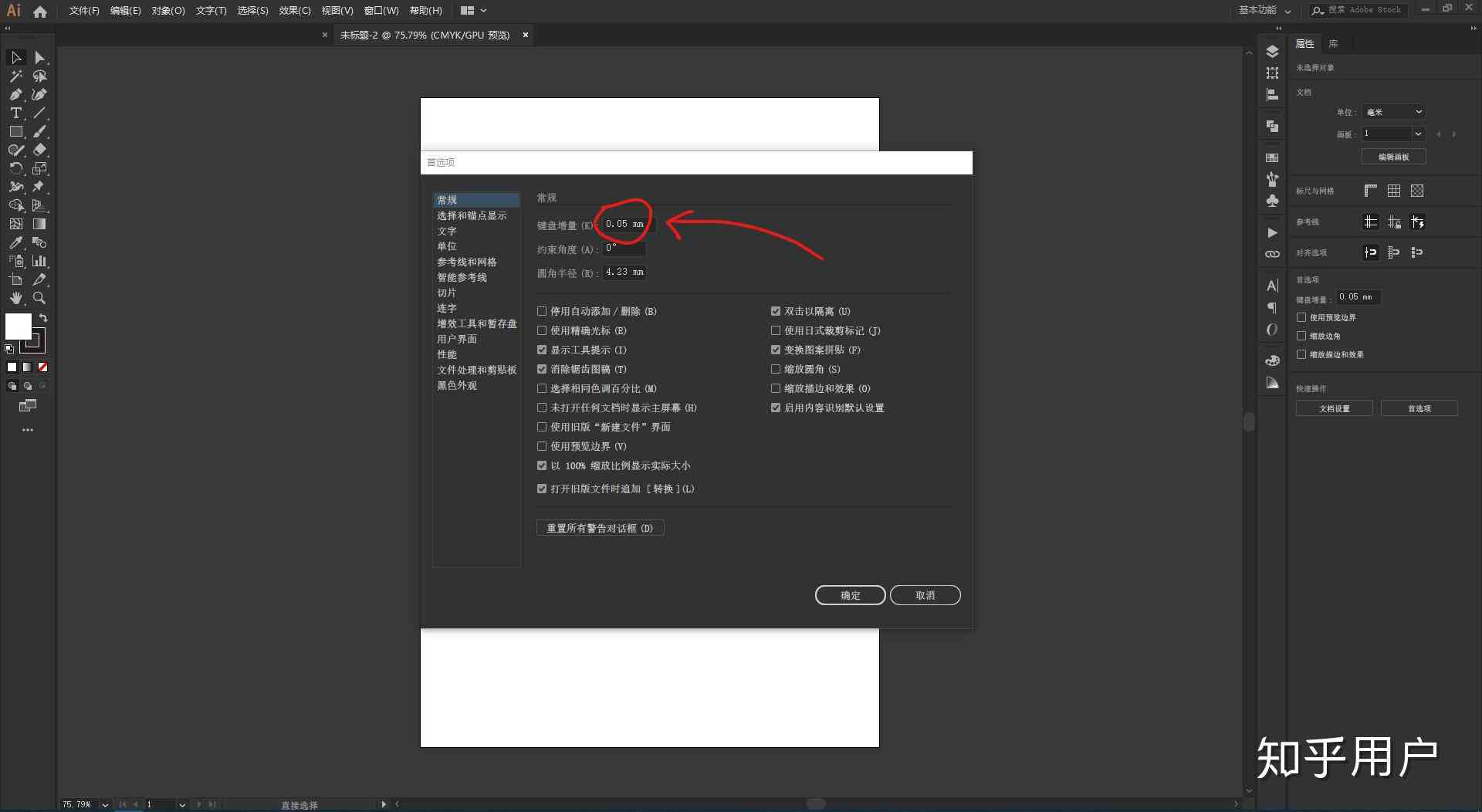Viewport: 1482px width, 812px height.
Task: Select the Line Segment tool
Action: [39, 113]
